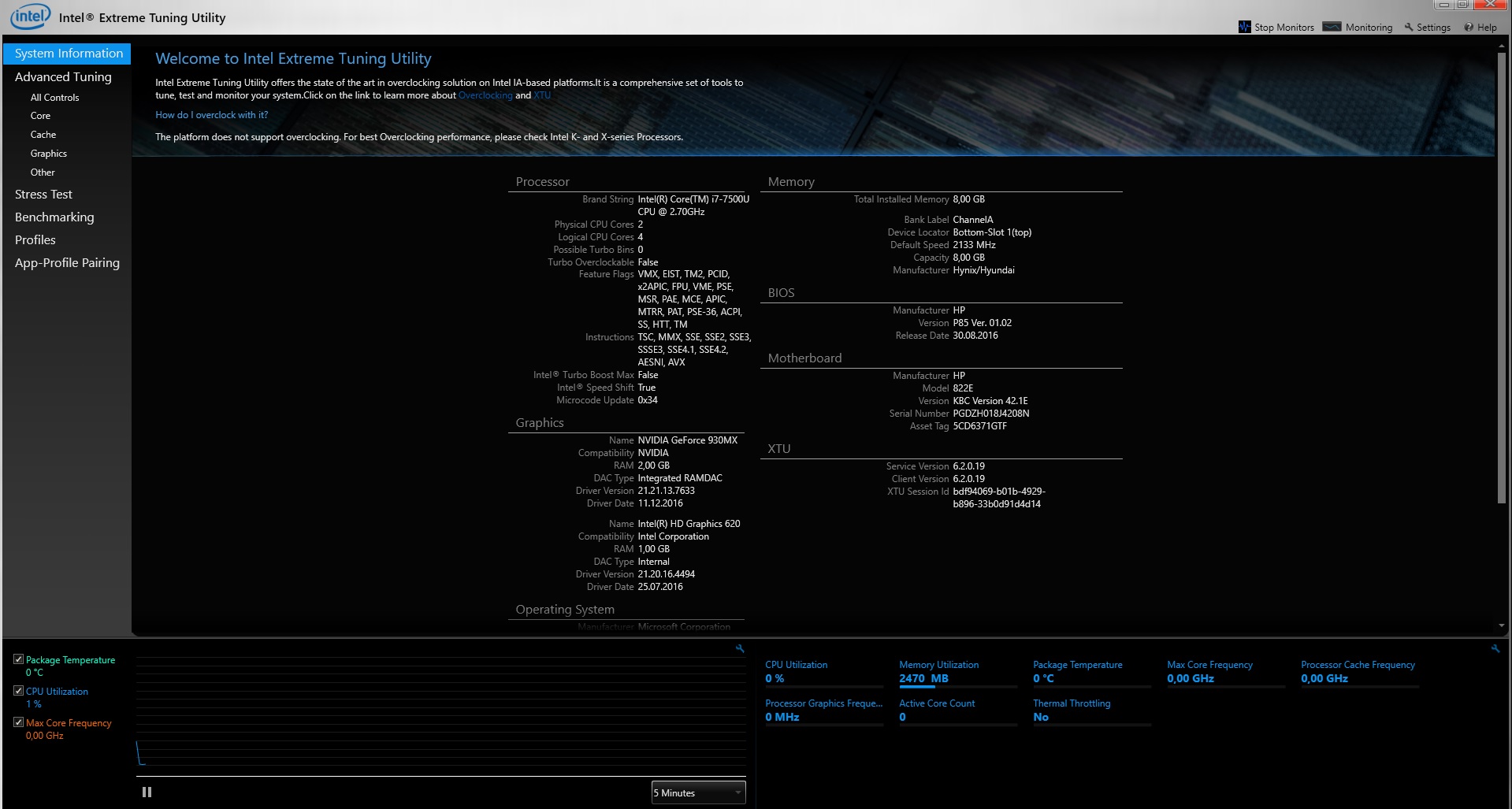Click the Settings label in top bar
The height and width of the screenshot is (809, 1512).
pos(1433,28)
